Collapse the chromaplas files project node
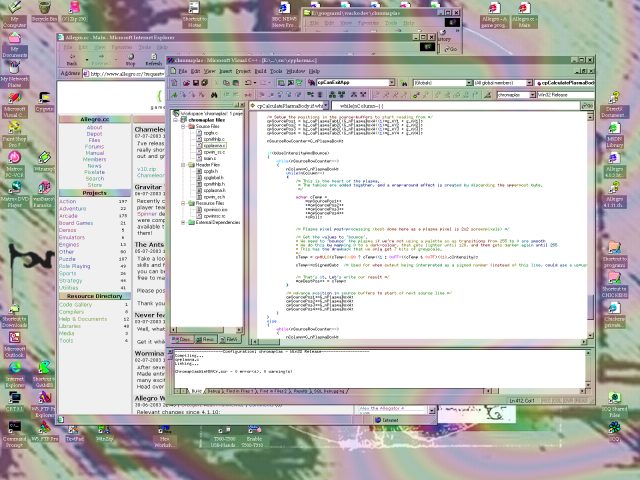The width and height of the screenshot is (640, 480). click(x=176, y=120)
